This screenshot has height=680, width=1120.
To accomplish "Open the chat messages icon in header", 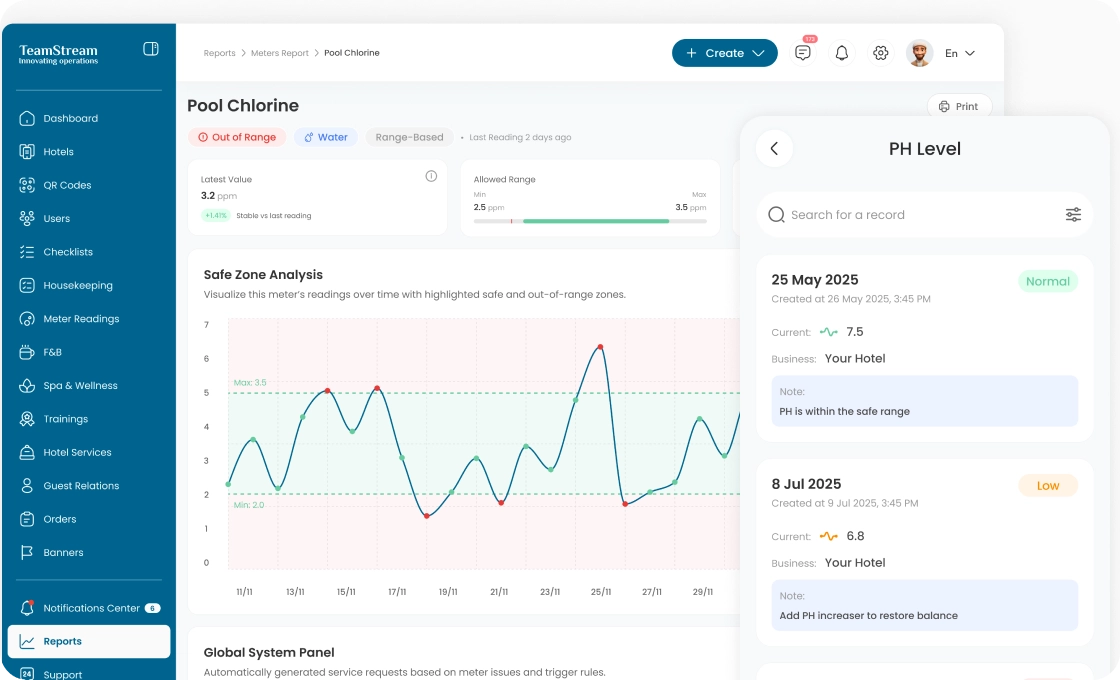I will click(x=803, y=54).
